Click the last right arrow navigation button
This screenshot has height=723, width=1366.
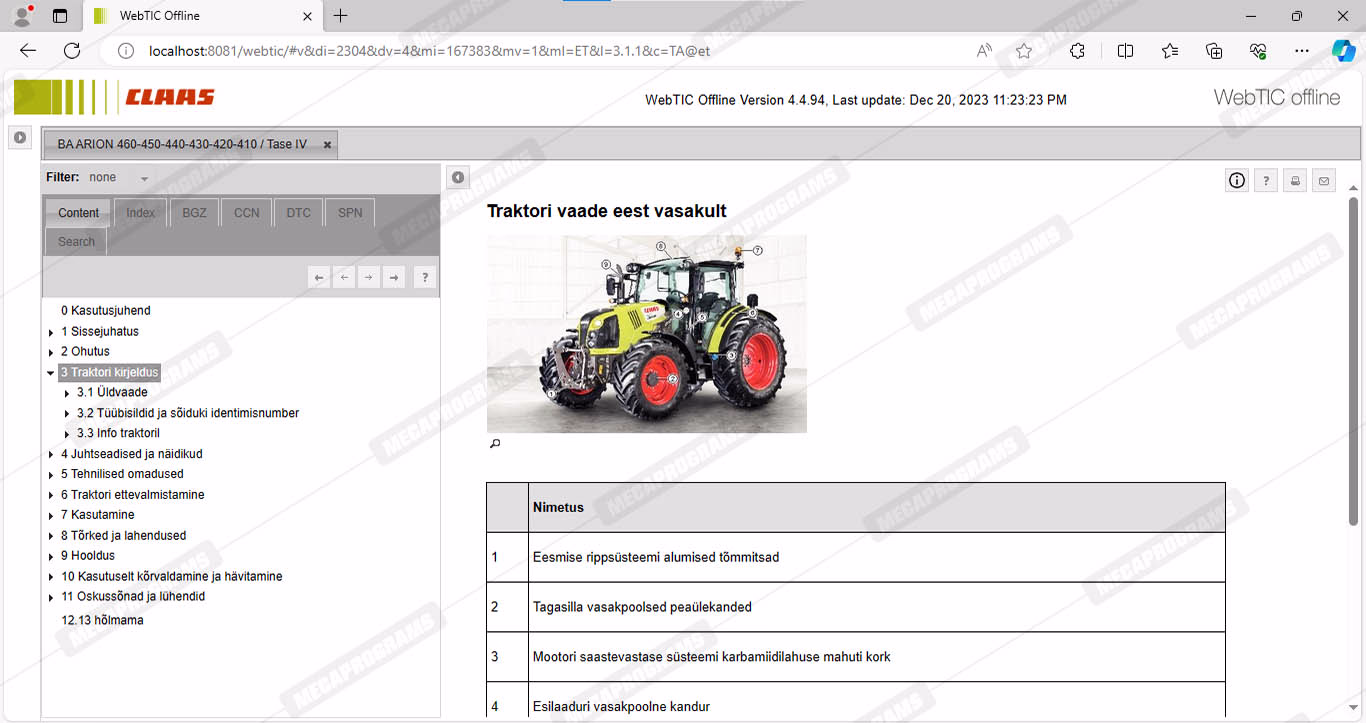click(x=394, y=278)
